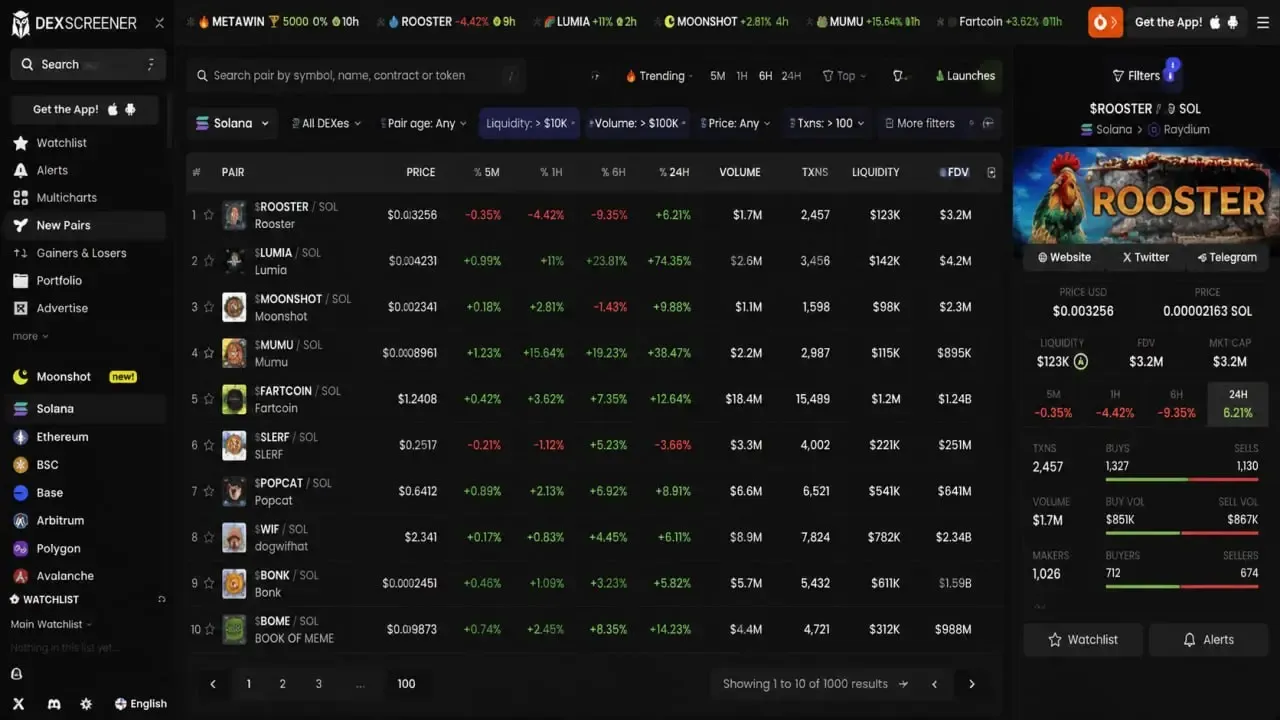Star the $FARTCOIN pair
Image resolution: width=1280 pixels, height=720 pixels.
click(209, 399)
